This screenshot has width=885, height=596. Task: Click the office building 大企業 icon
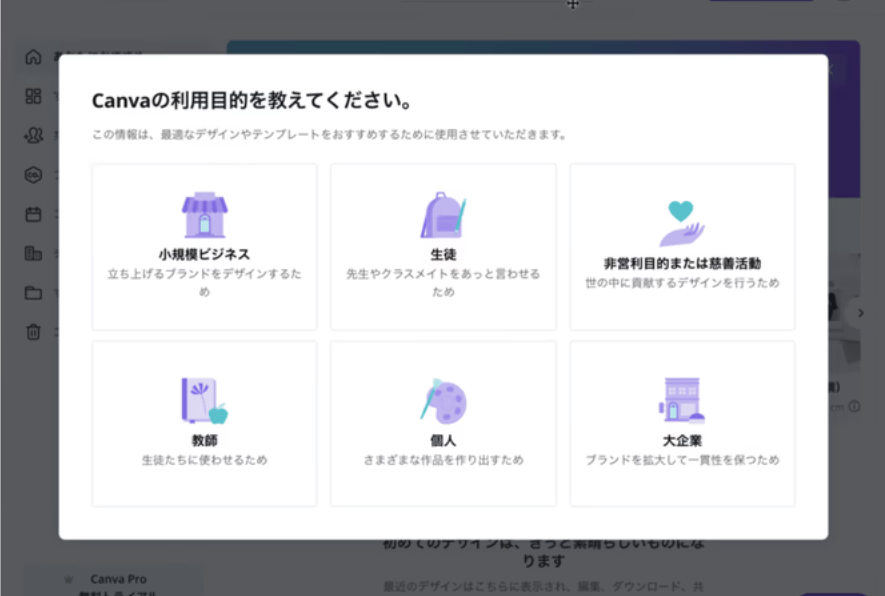coord(682,400)
